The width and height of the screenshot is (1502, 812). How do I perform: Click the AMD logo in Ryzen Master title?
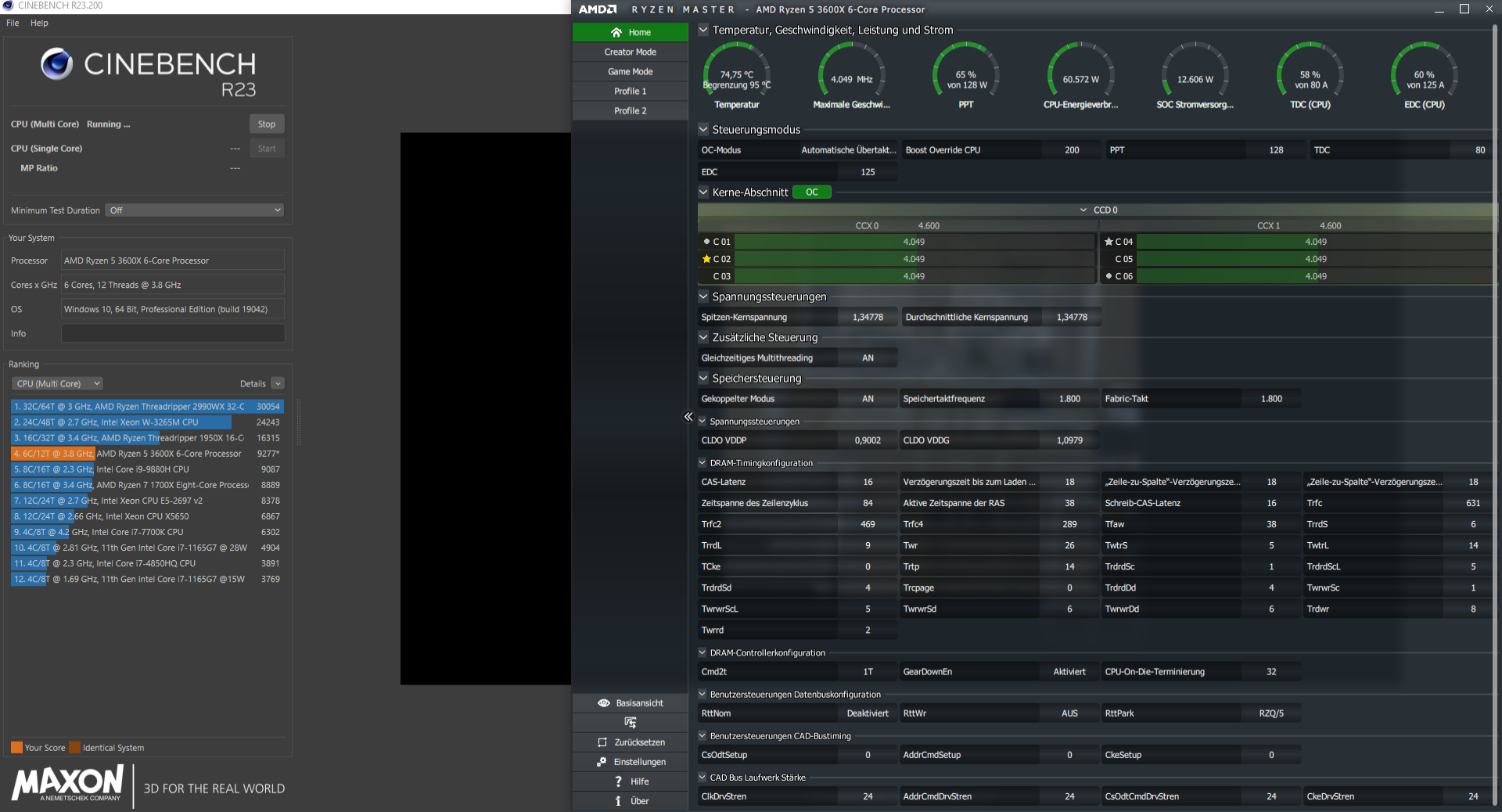(598, 9)
